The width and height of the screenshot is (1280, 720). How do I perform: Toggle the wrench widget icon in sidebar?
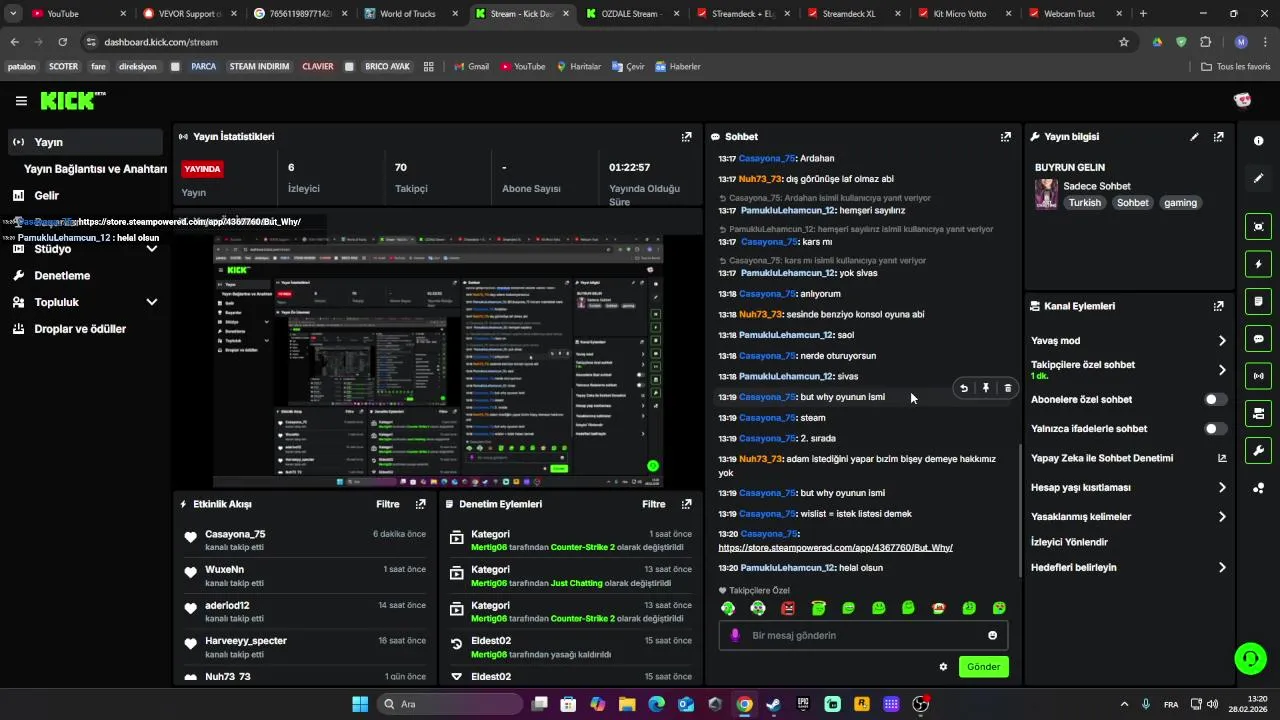(x=1258, y=450)
